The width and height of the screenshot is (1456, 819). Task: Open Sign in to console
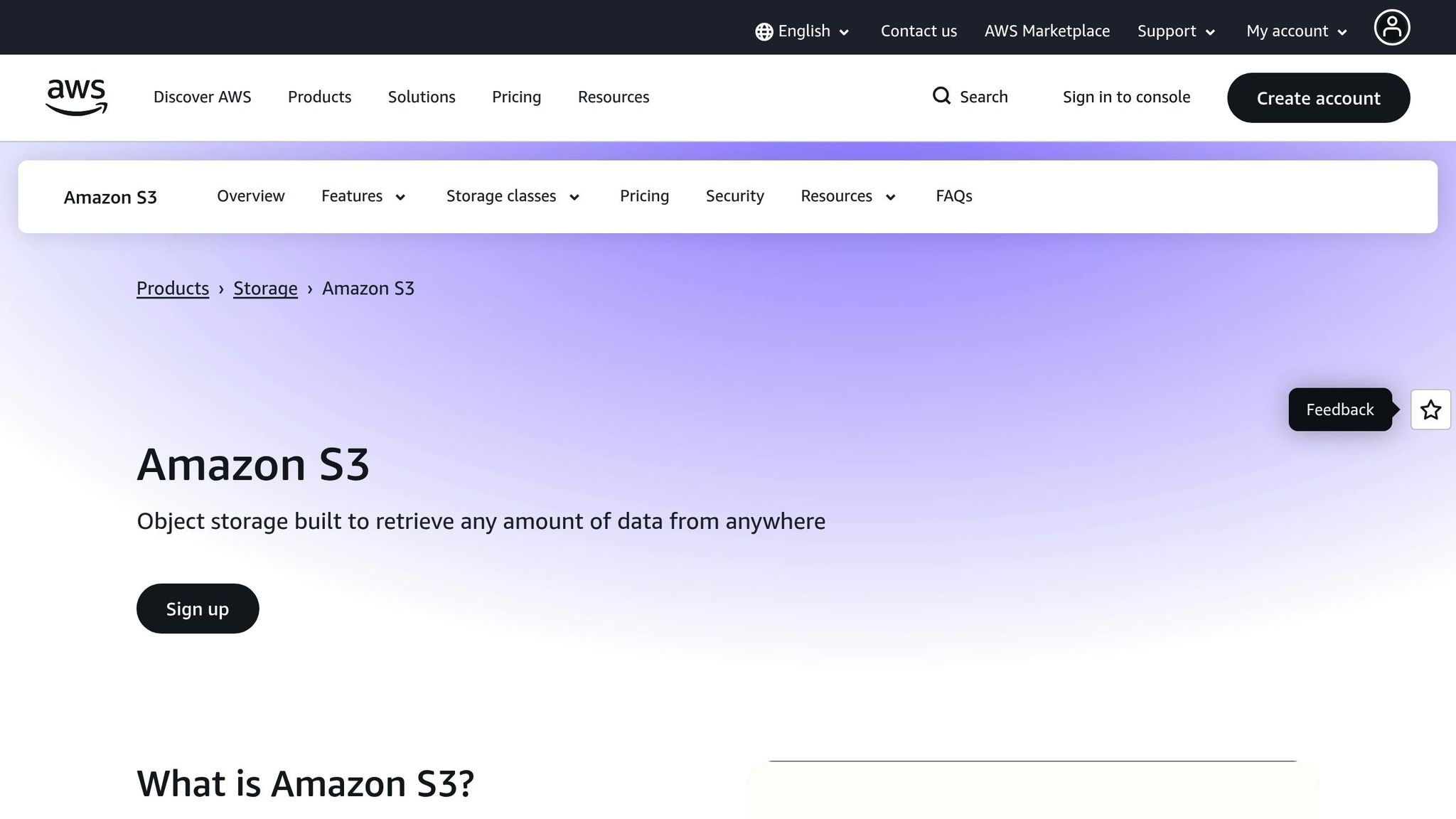[1126, 97]
